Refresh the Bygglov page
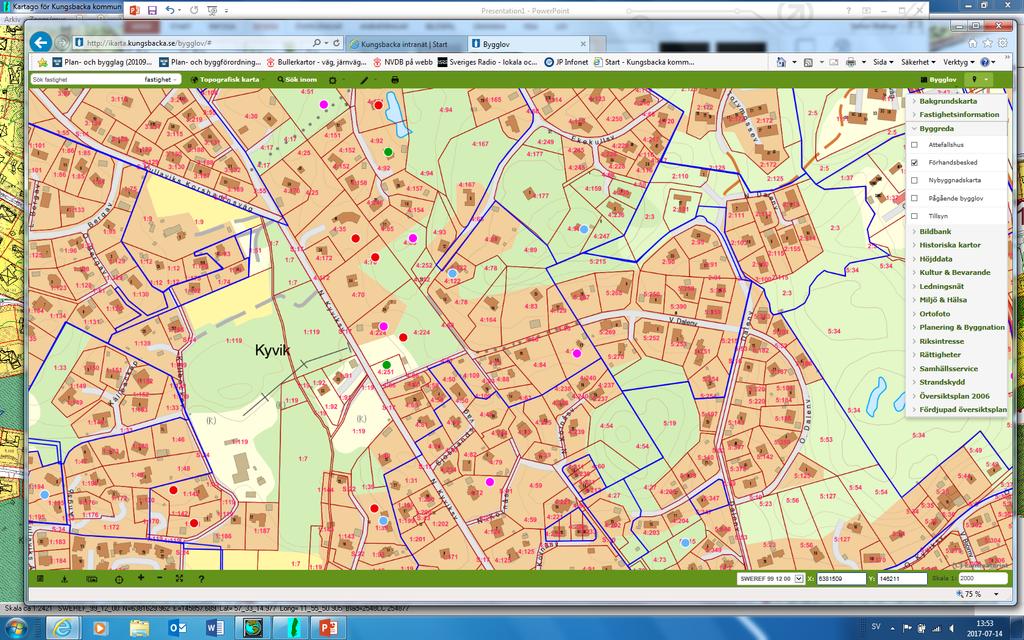Viewport: 1024px width, 640px height. 337,43
